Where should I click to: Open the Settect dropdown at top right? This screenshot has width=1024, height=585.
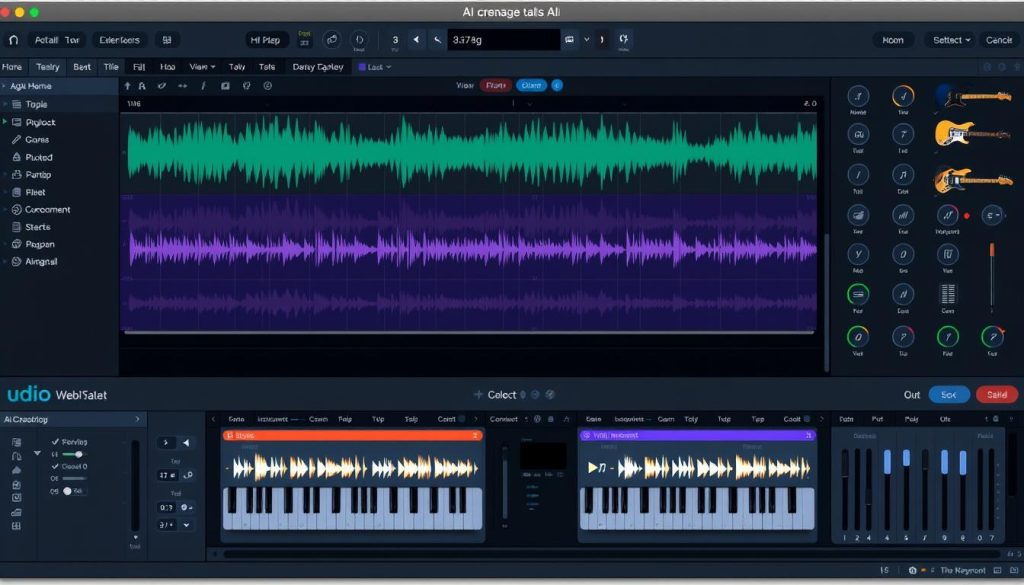[x=951, y=40]
